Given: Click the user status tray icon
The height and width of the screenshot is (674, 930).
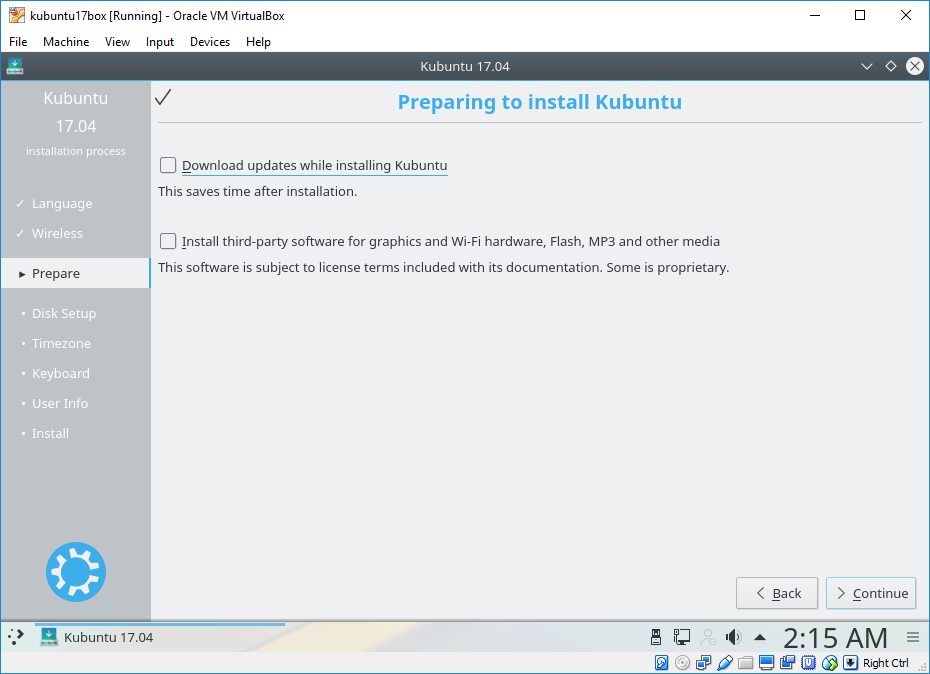Looking at the screenshot, I should (708, 637).
